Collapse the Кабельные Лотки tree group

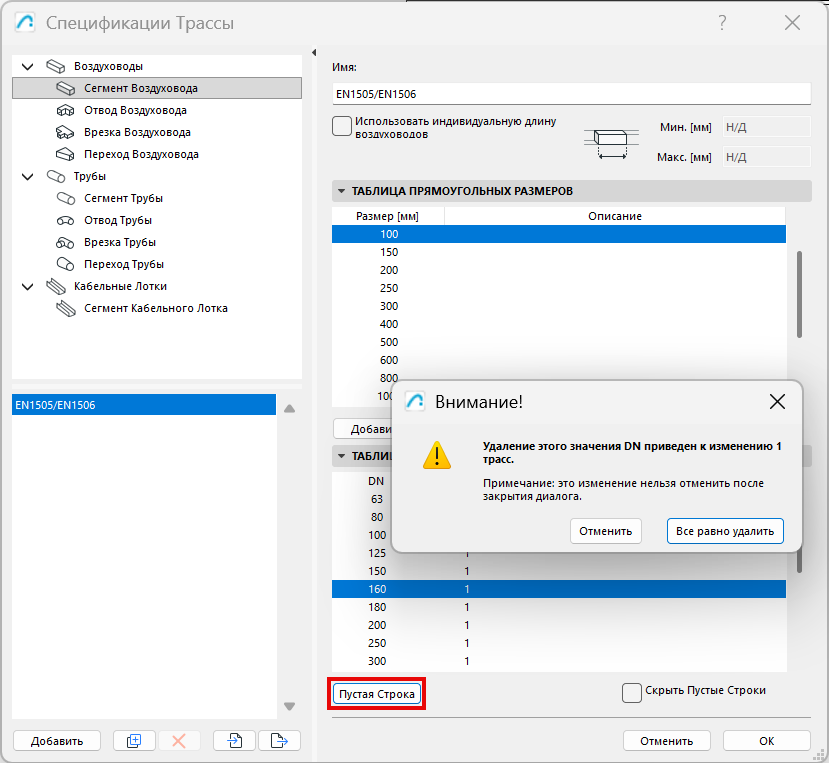27,287
